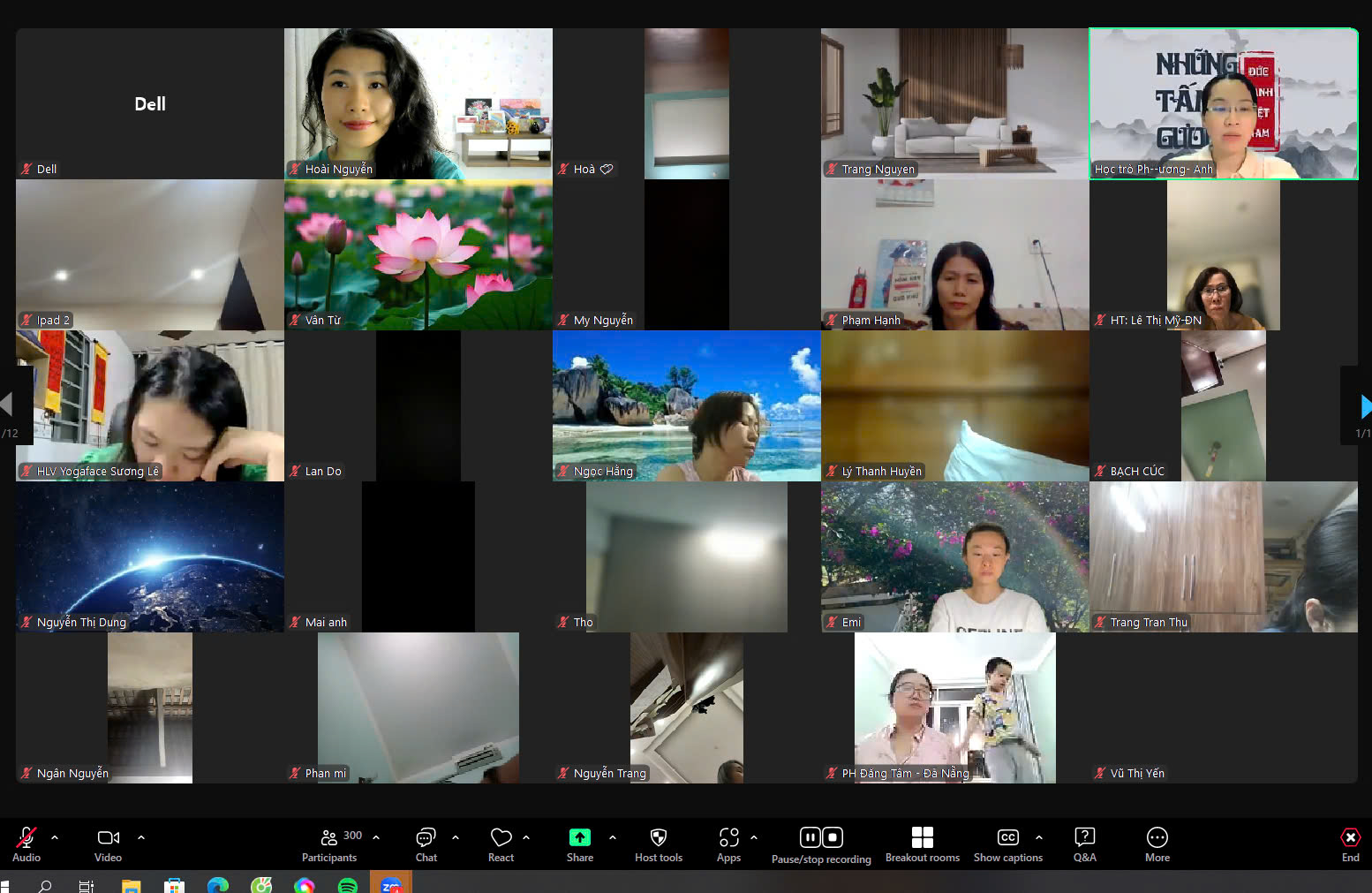Select Phan mi's video tile
Image resolution: width=1372 pixels, height=893 pixels.
[418, 708]
